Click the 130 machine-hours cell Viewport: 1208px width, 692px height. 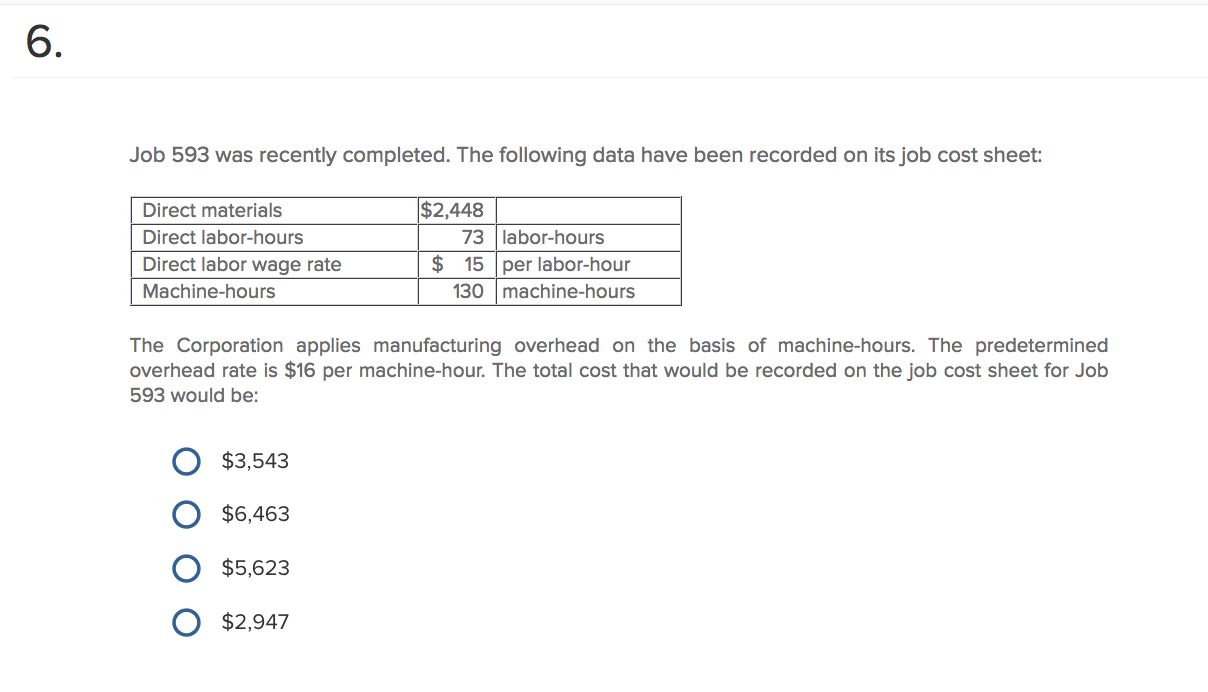pyautogui.click(x=472, y=291)
